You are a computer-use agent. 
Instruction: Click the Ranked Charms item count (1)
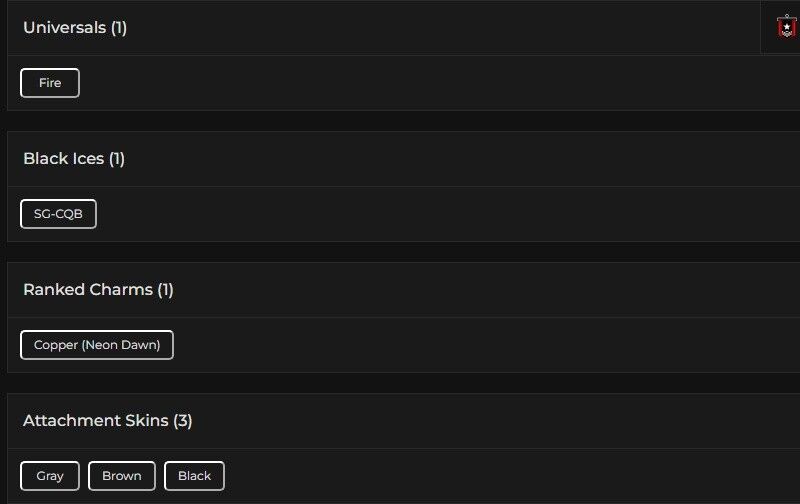(165, 290)
